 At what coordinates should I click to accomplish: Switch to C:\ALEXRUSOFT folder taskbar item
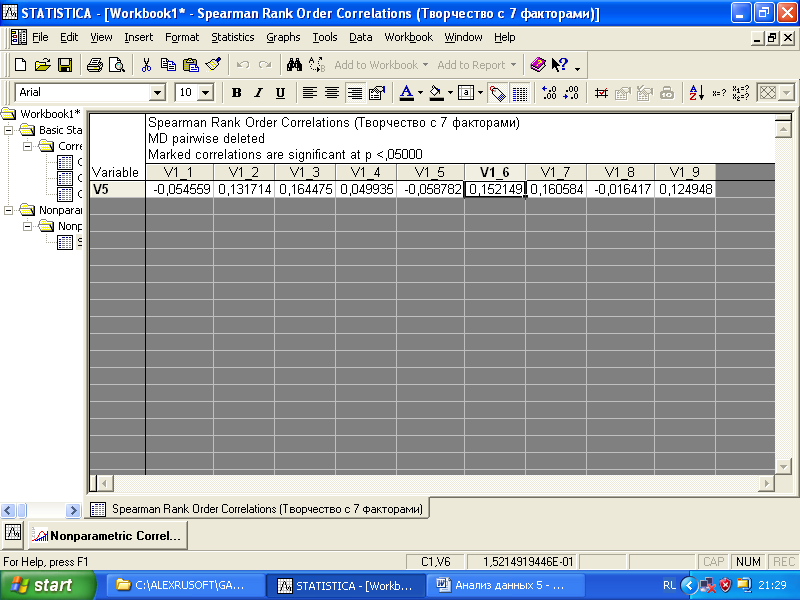click(x=186, y=585)
